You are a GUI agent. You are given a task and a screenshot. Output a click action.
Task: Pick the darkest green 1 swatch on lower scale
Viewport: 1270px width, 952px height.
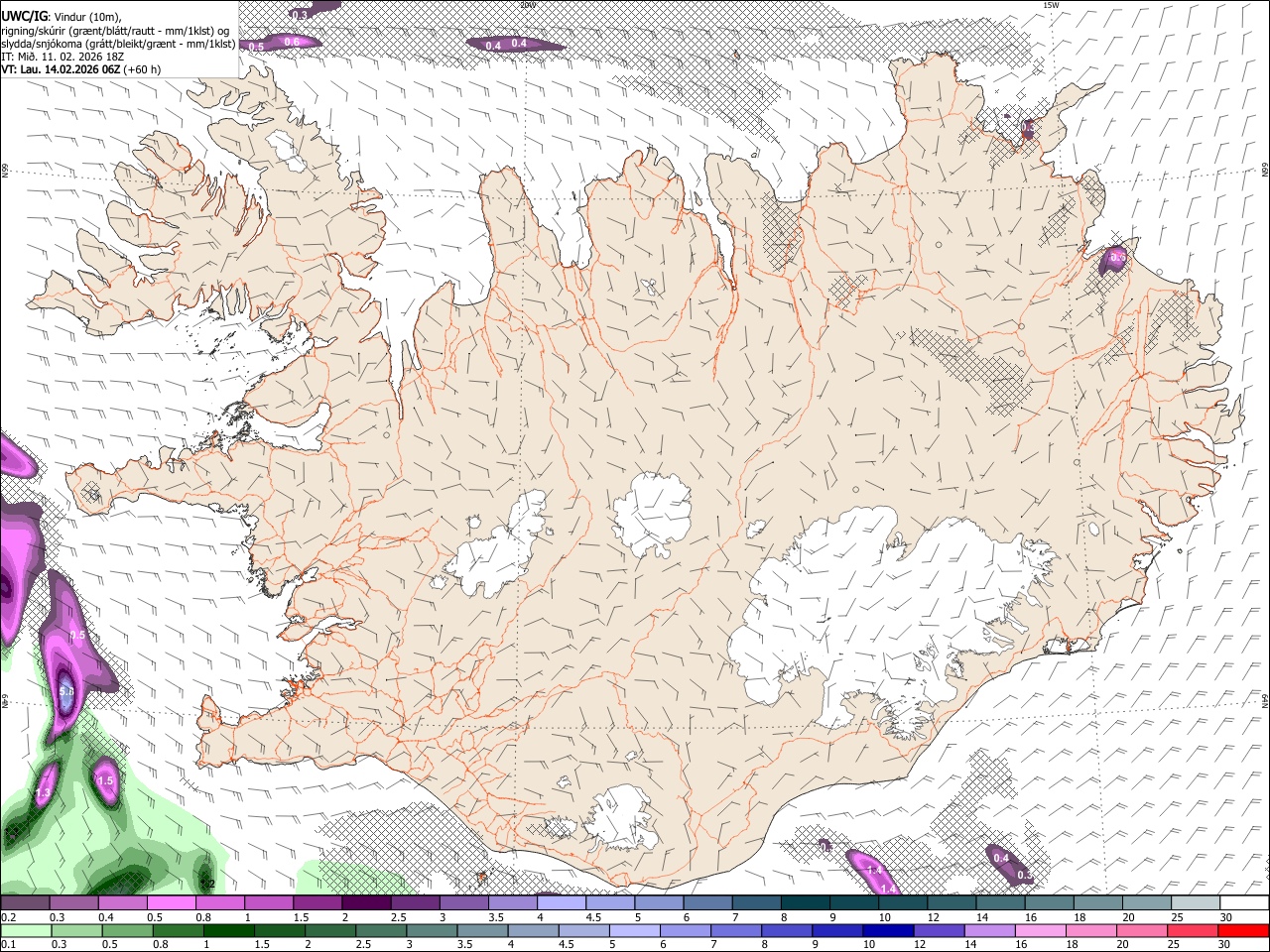[228, 930]
